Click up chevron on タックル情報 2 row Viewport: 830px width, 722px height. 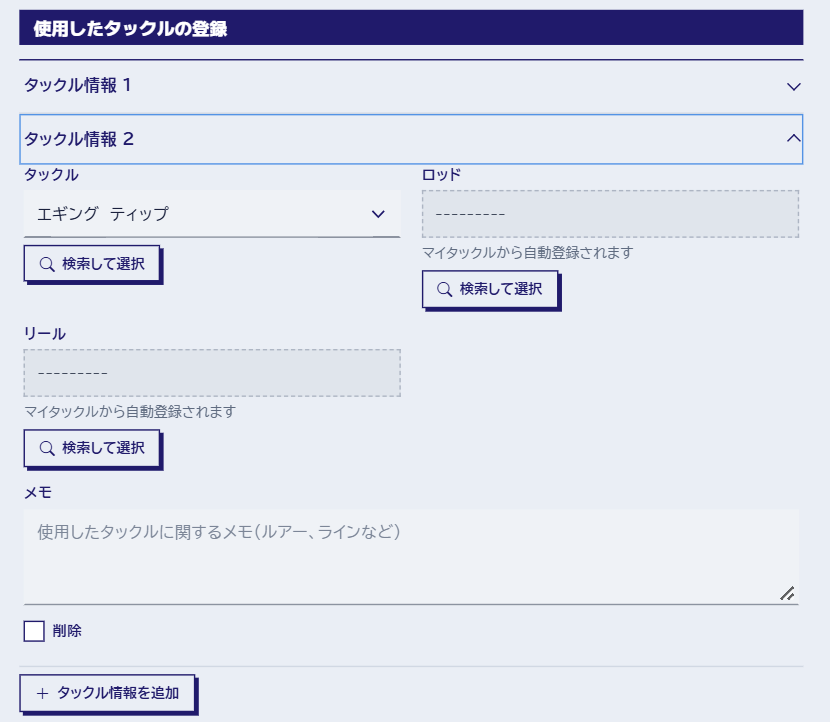click(793, 138)
